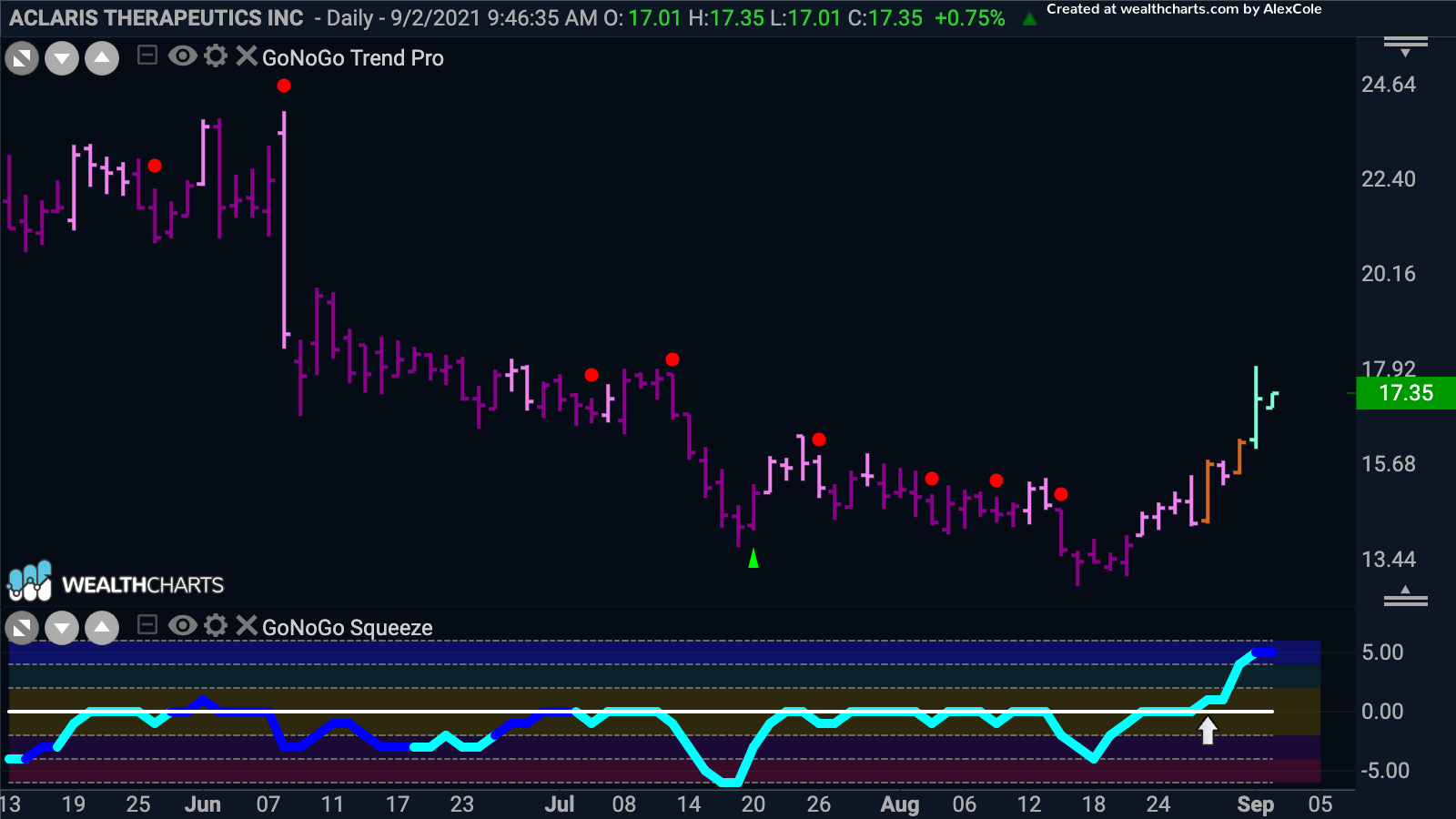Click the Jun date axis label
The image size is (1456, 819).
coord(202,804)
